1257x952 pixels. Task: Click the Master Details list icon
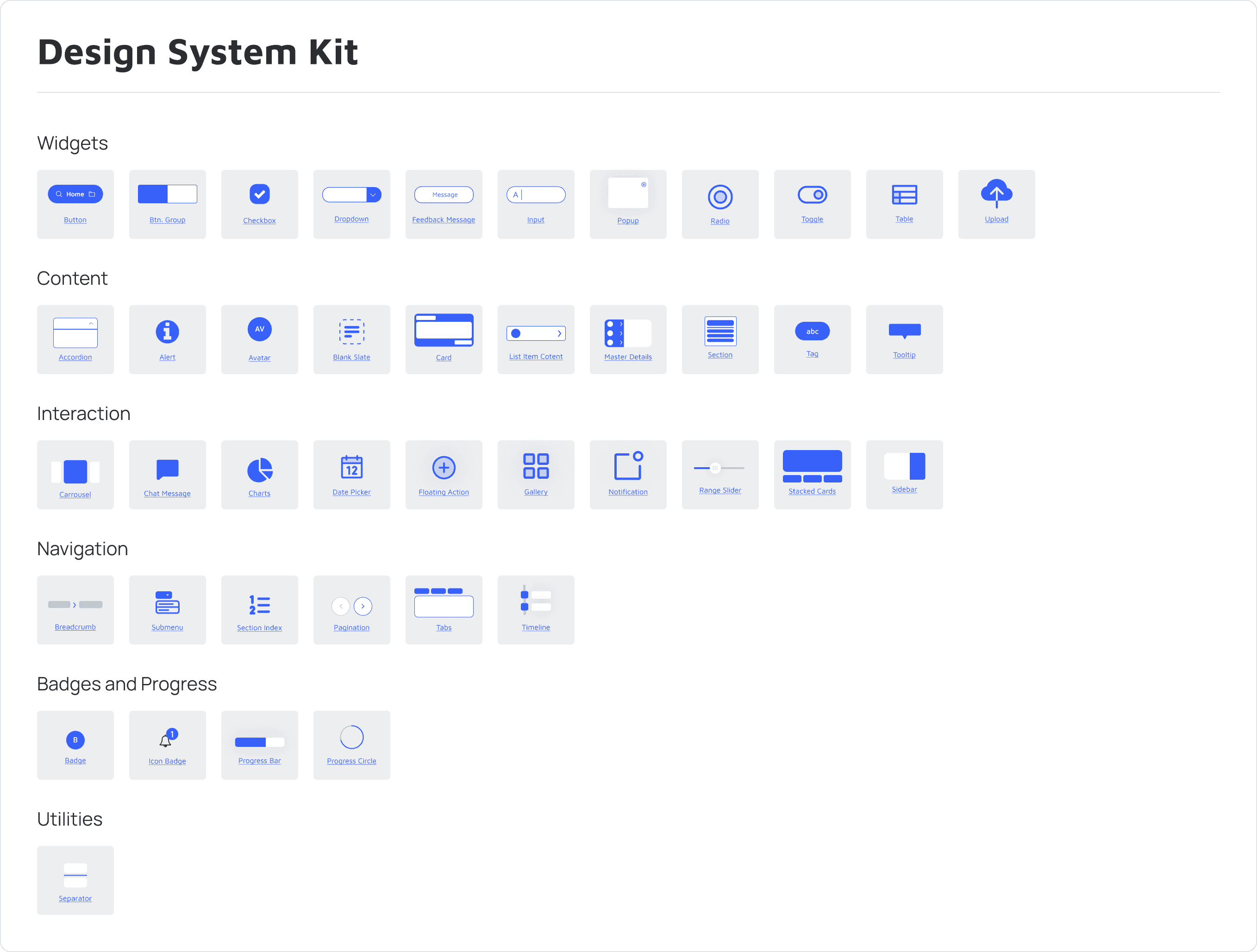pyautogui.click(x=628, y=333)
